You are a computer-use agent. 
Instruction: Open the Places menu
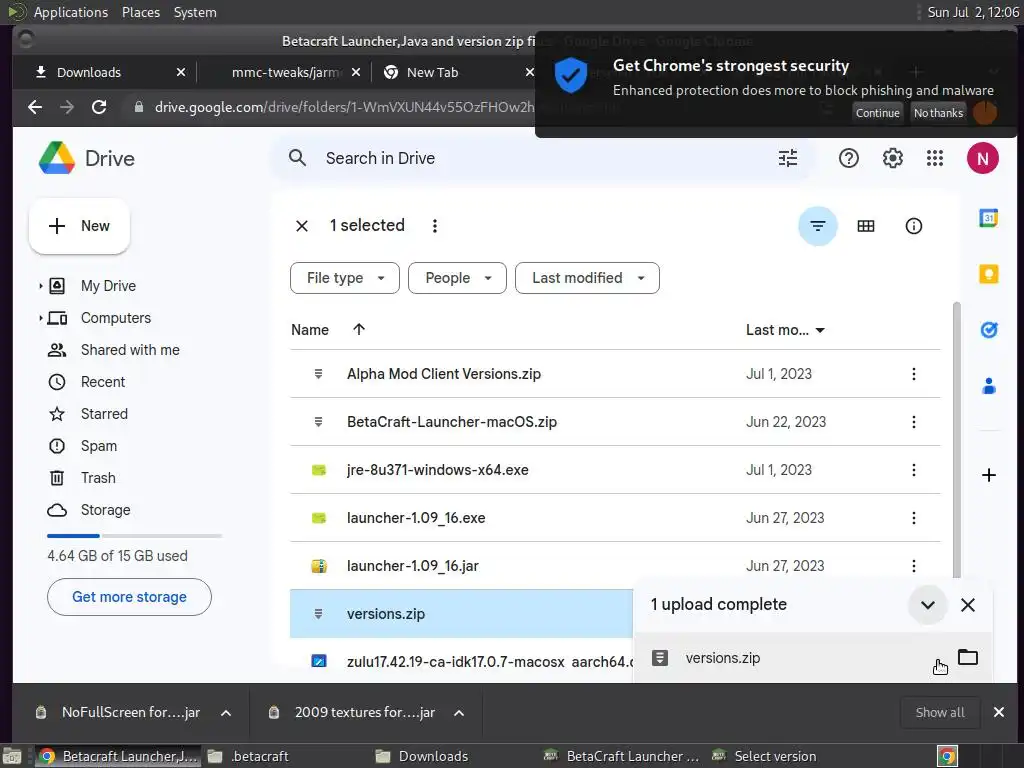[140, 12]
